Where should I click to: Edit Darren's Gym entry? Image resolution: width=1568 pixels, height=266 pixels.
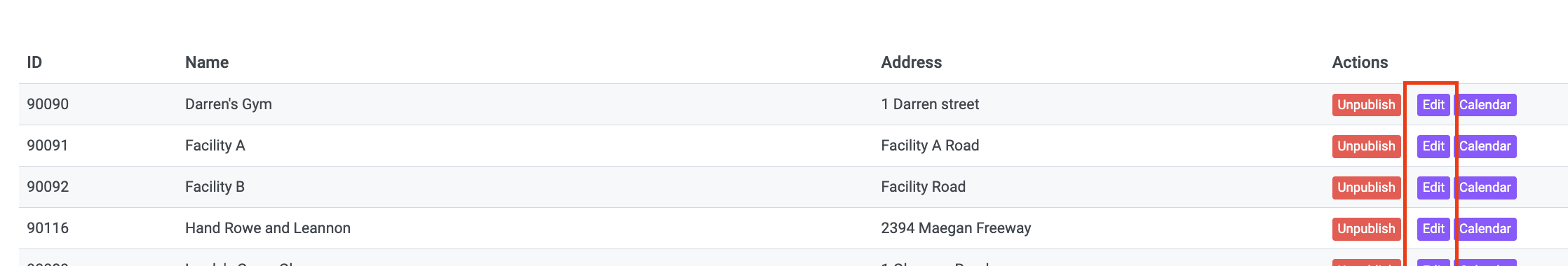1433,105
